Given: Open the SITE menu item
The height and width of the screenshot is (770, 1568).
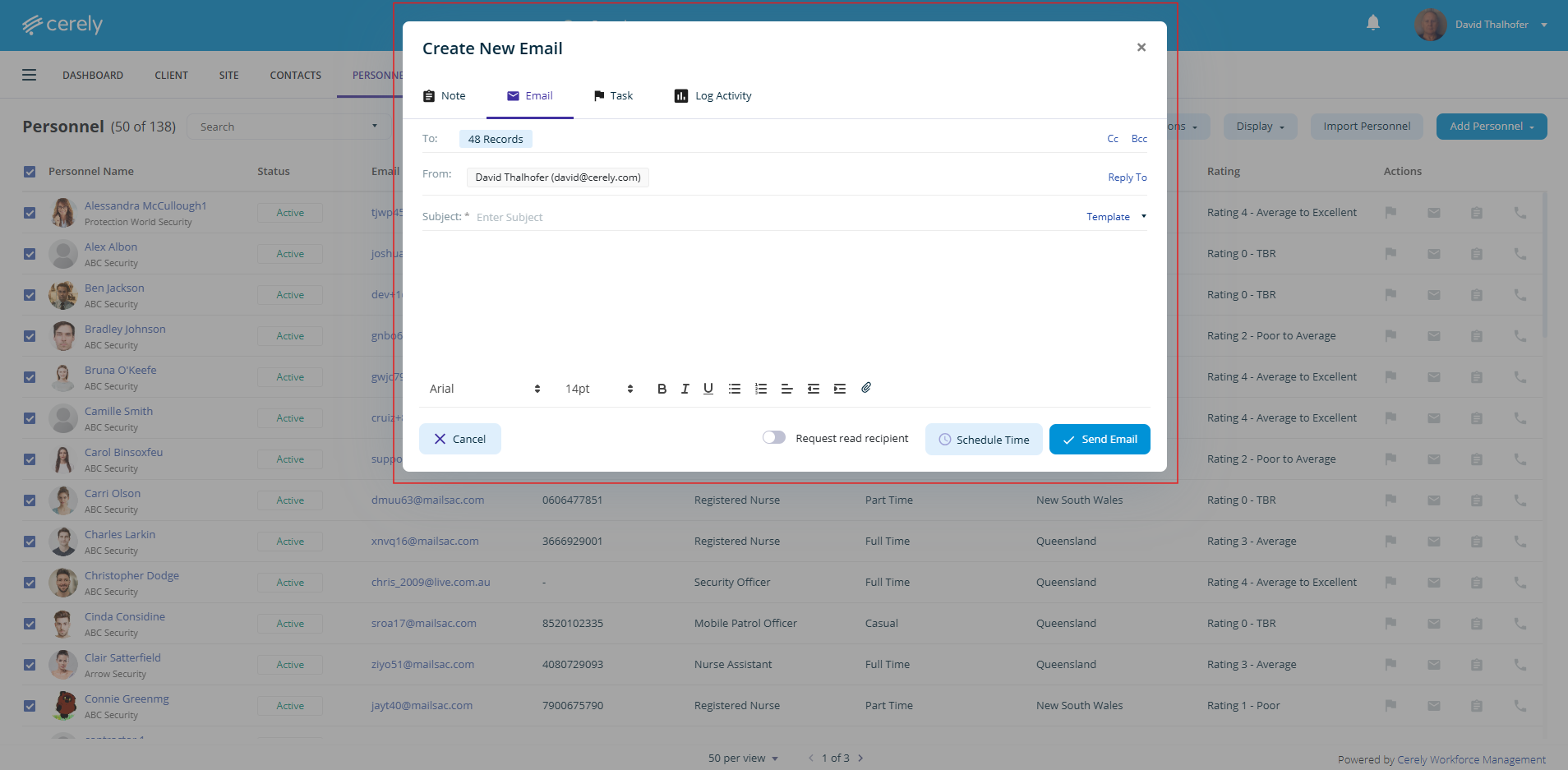Looking at the screenshot, I should click(x=229, y=76).
